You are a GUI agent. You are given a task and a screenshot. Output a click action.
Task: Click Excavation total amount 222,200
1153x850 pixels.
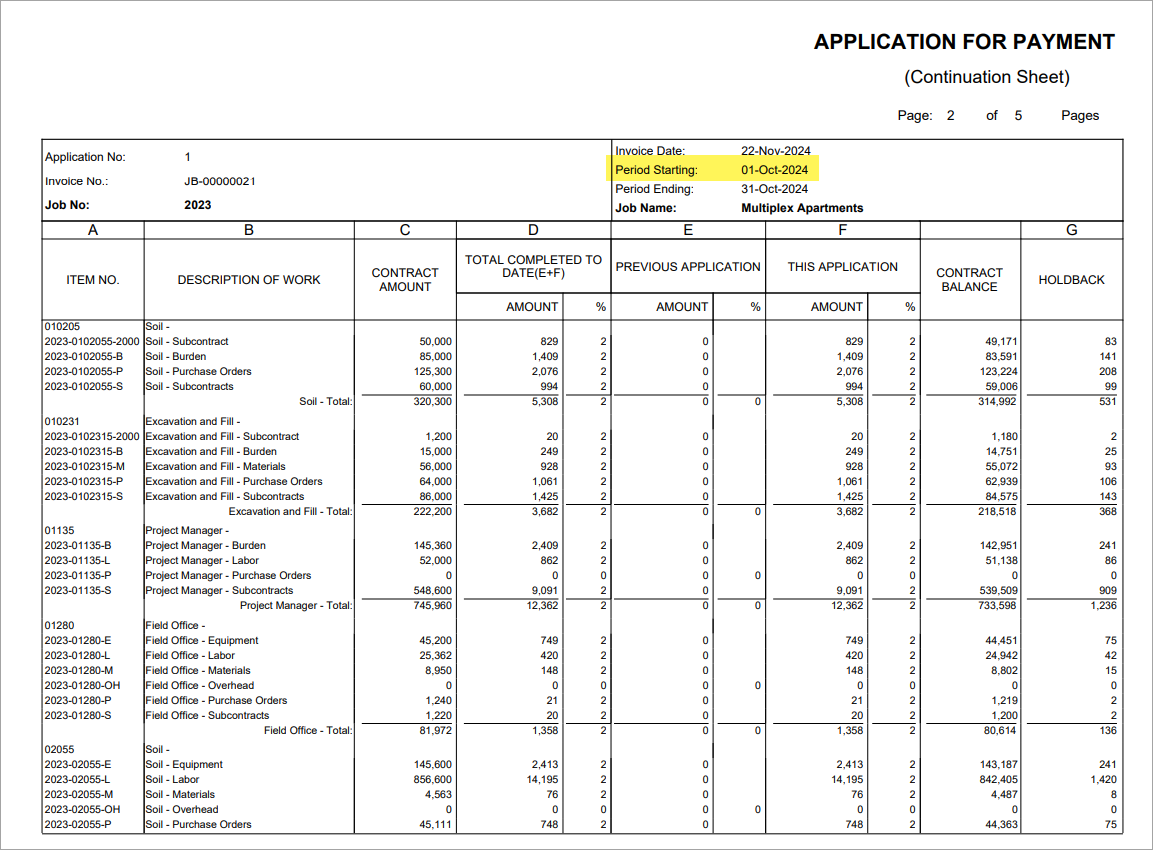(x=433, y=512)
